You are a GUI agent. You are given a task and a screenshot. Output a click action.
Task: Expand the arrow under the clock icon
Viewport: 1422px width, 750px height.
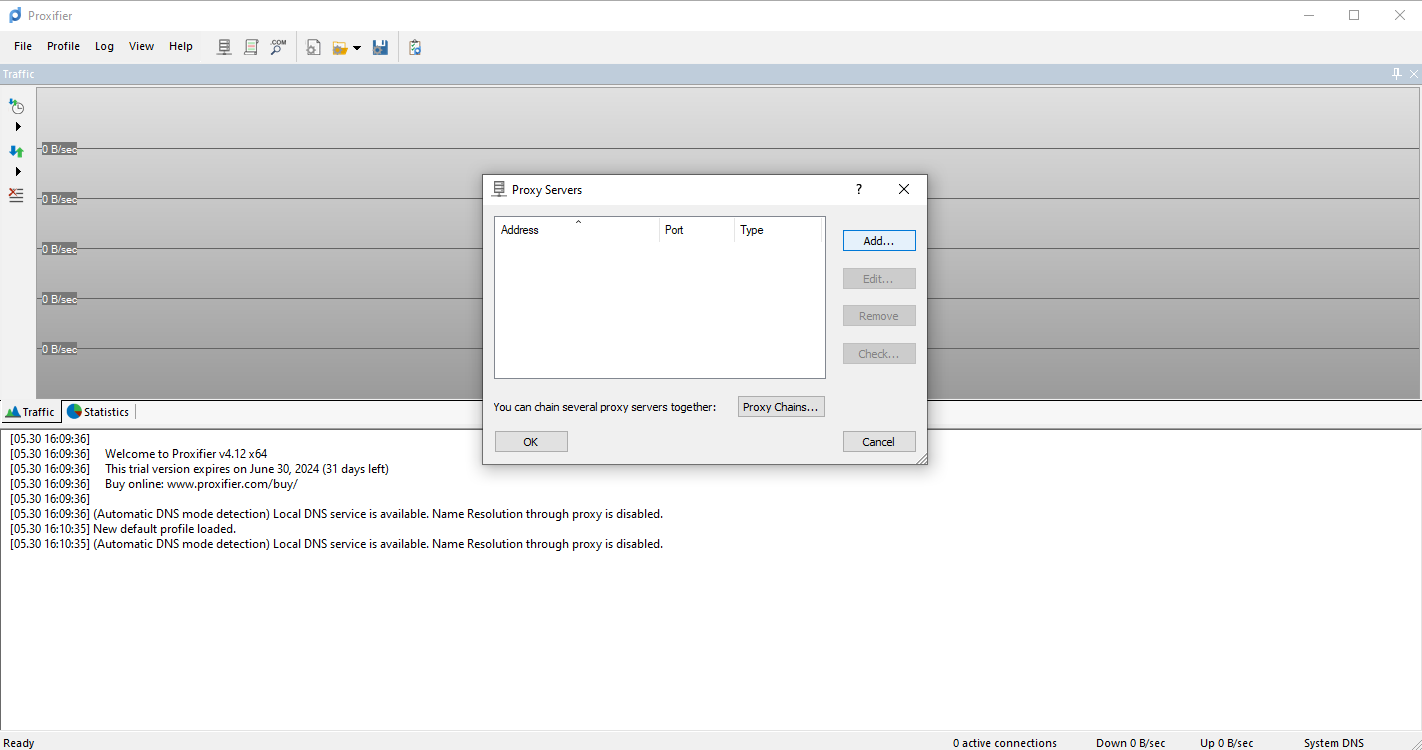17,127
